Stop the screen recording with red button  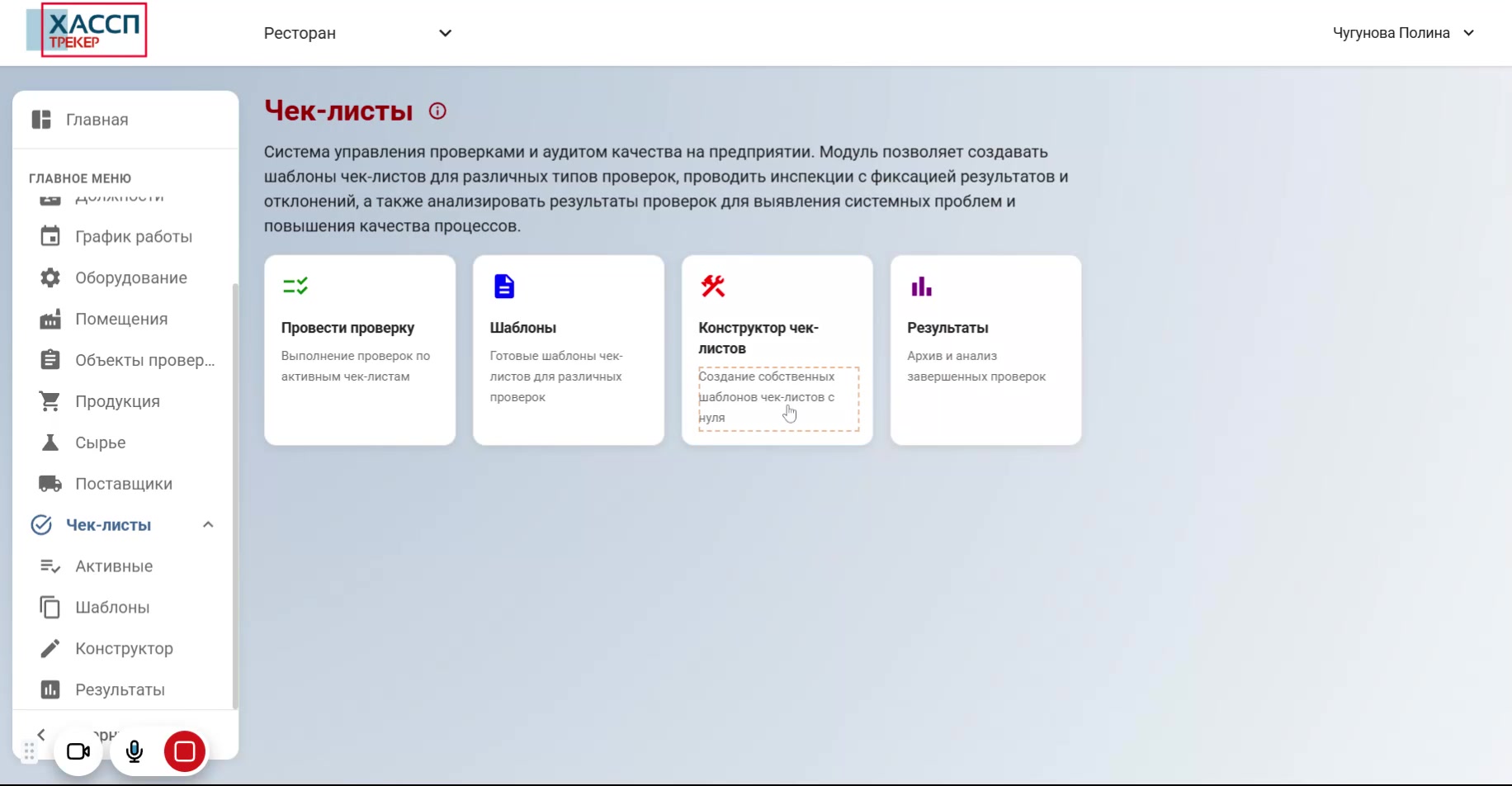185,751
